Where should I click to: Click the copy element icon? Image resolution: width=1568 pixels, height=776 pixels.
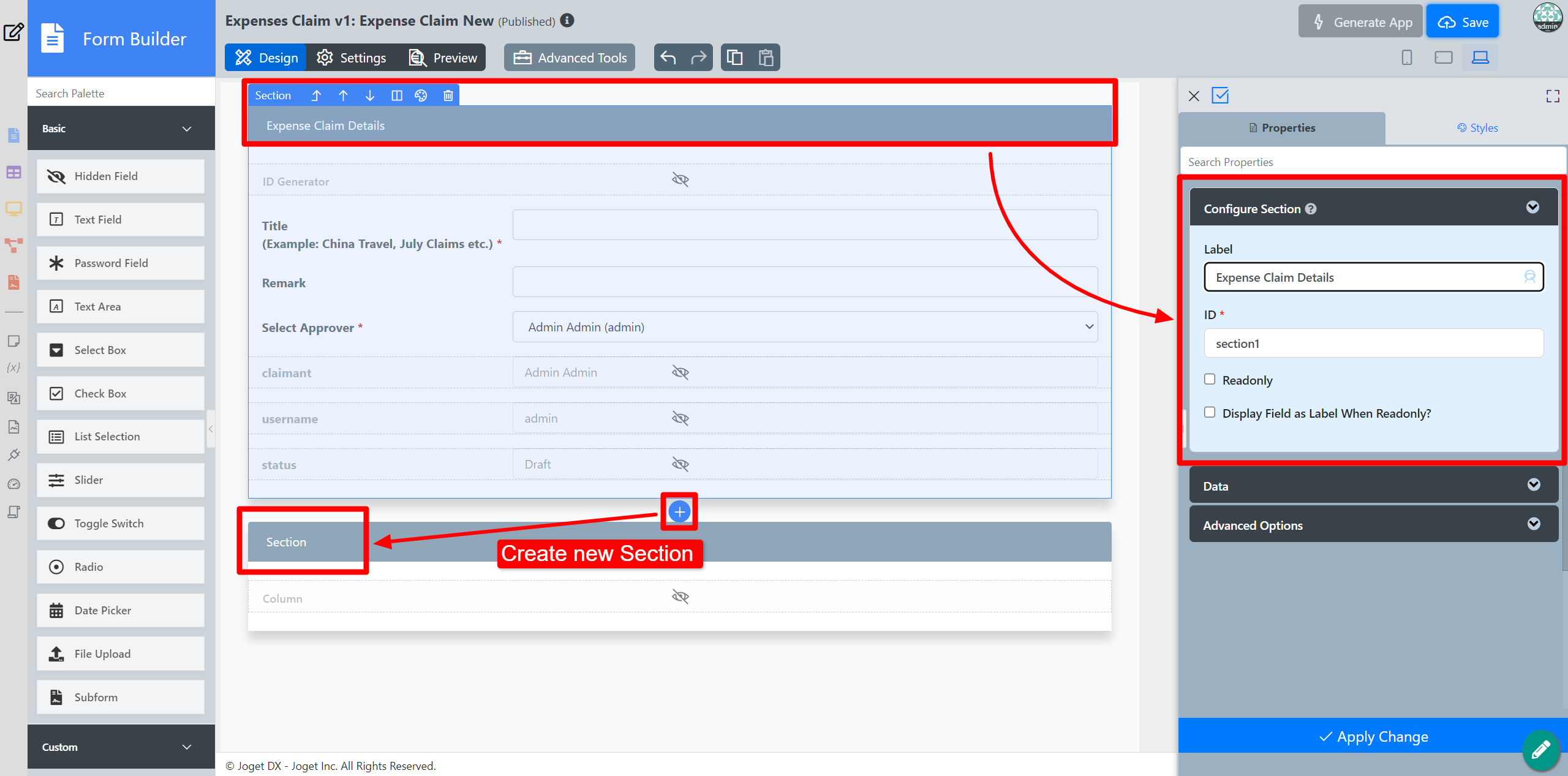(734, 58)
